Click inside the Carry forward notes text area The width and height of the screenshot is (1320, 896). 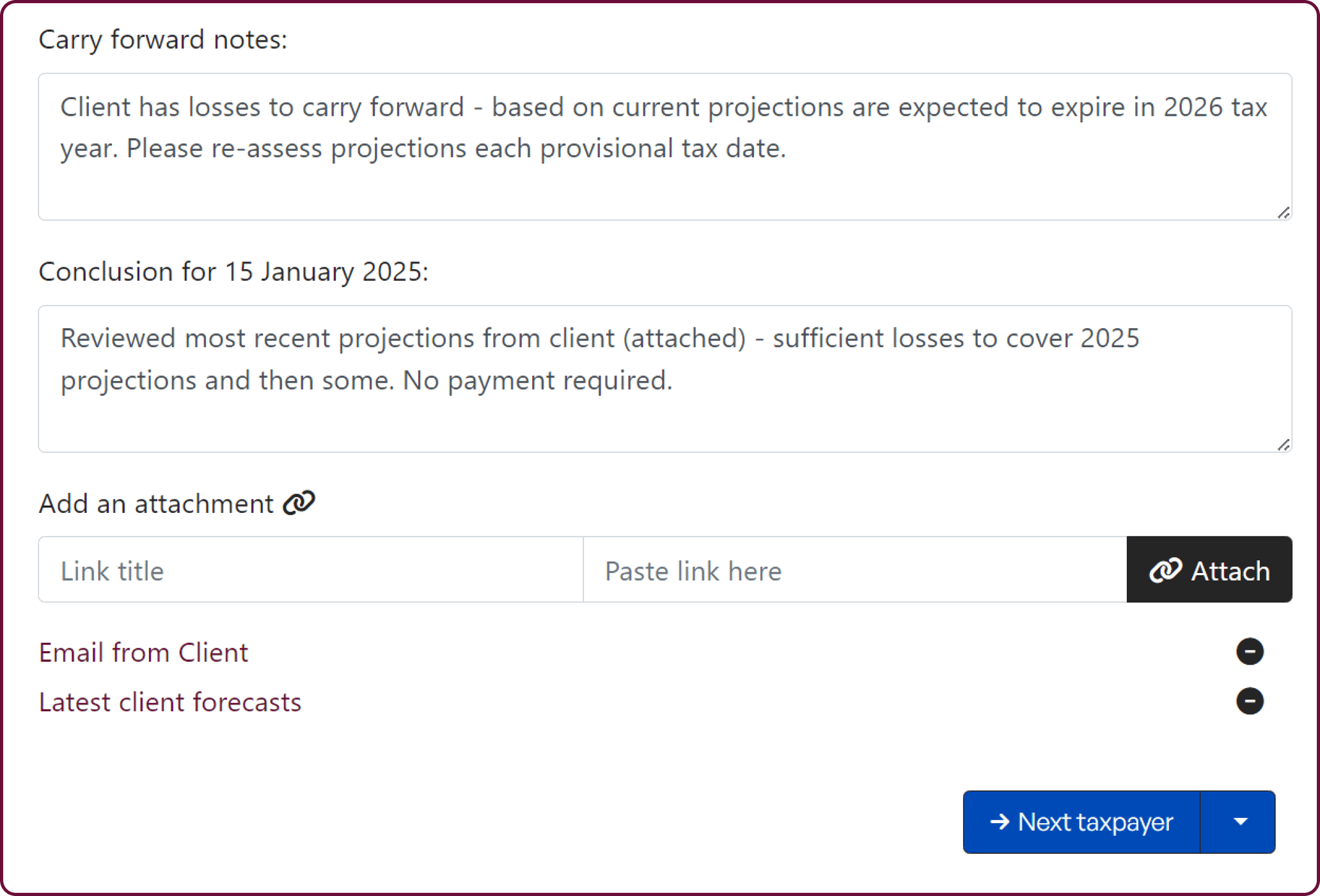(x=664, y=185)
